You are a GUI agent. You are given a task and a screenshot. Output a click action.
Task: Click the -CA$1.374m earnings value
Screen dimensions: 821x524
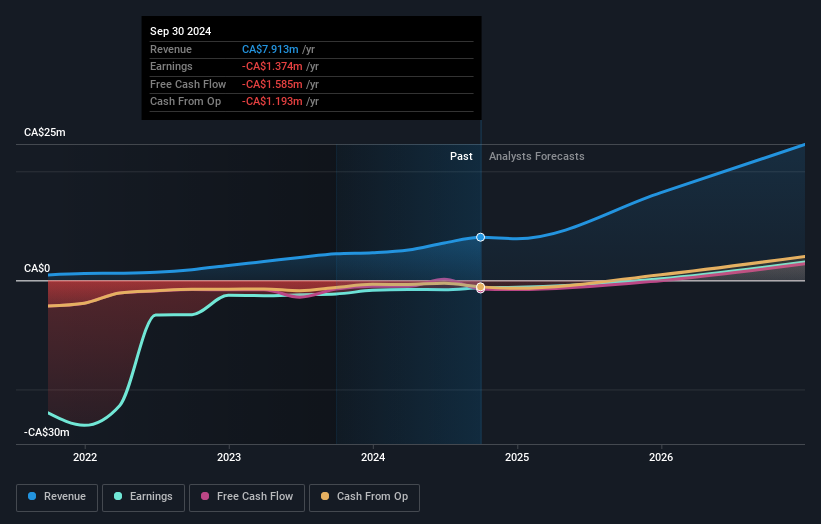pos(272,66)
